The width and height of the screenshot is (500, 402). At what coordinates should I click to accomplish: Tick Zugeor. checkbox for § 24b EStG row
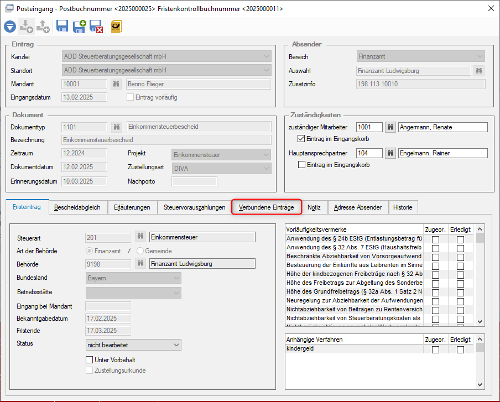click(x=435, y=239)
